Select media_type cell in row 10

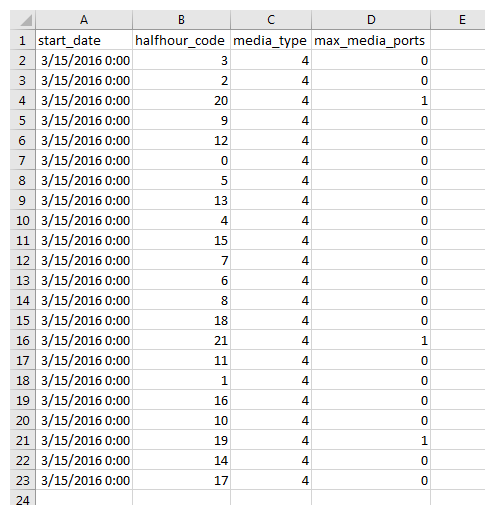pyautogui.click(x=271, y=220)
